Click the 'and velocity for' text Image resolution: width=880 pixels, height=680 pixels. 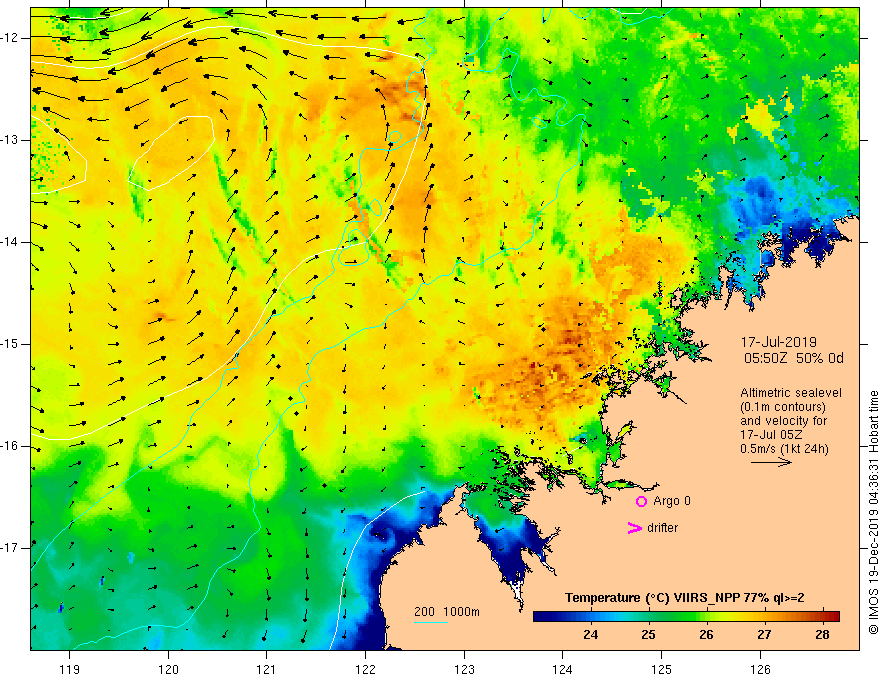click(783, 421)
